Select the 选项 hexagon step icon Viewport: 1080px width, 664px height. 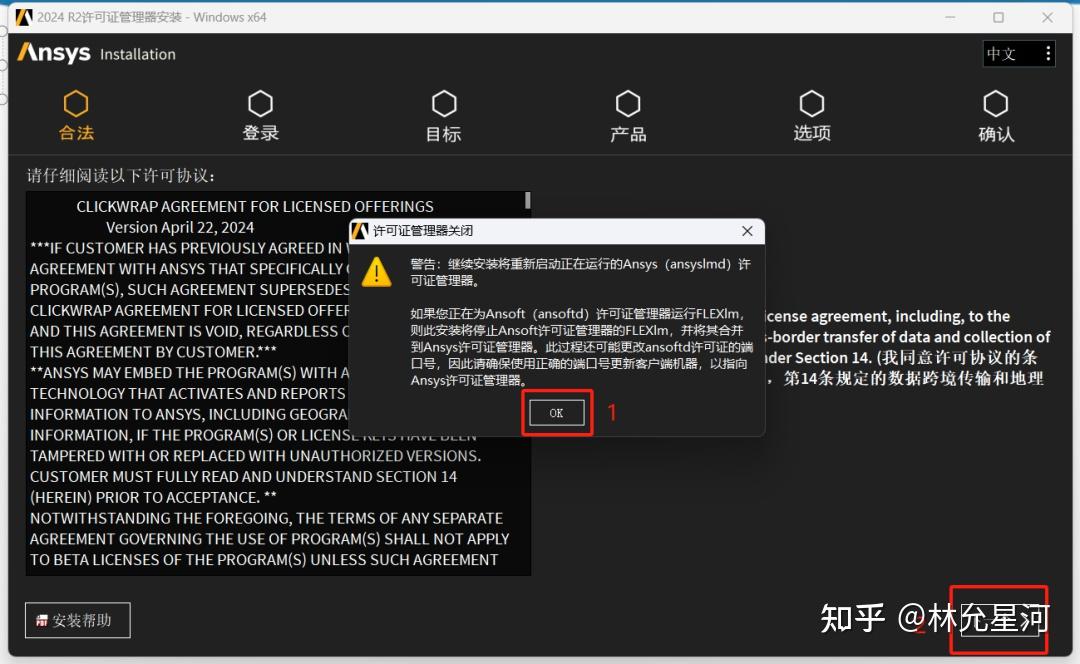[811, 103]
